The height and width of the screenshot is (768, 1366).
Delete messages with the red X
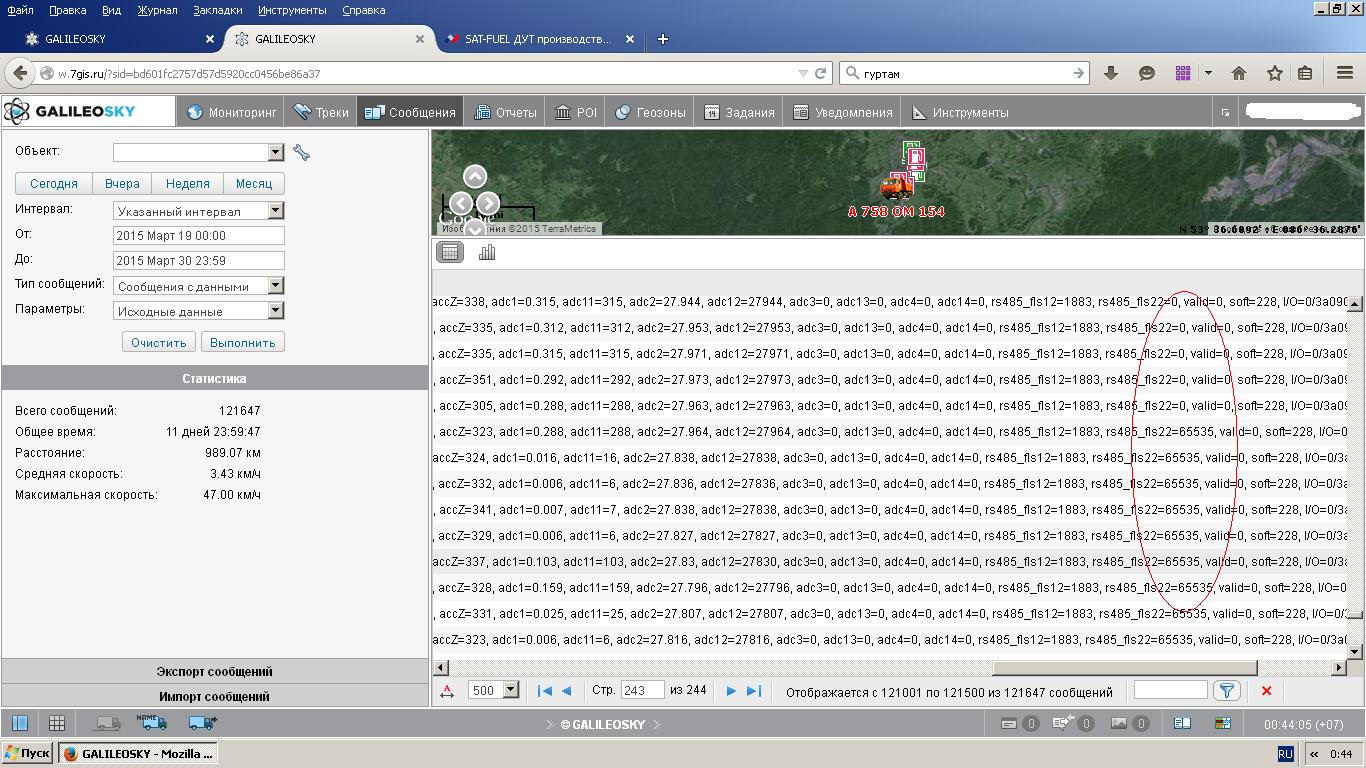[1266, 691]
